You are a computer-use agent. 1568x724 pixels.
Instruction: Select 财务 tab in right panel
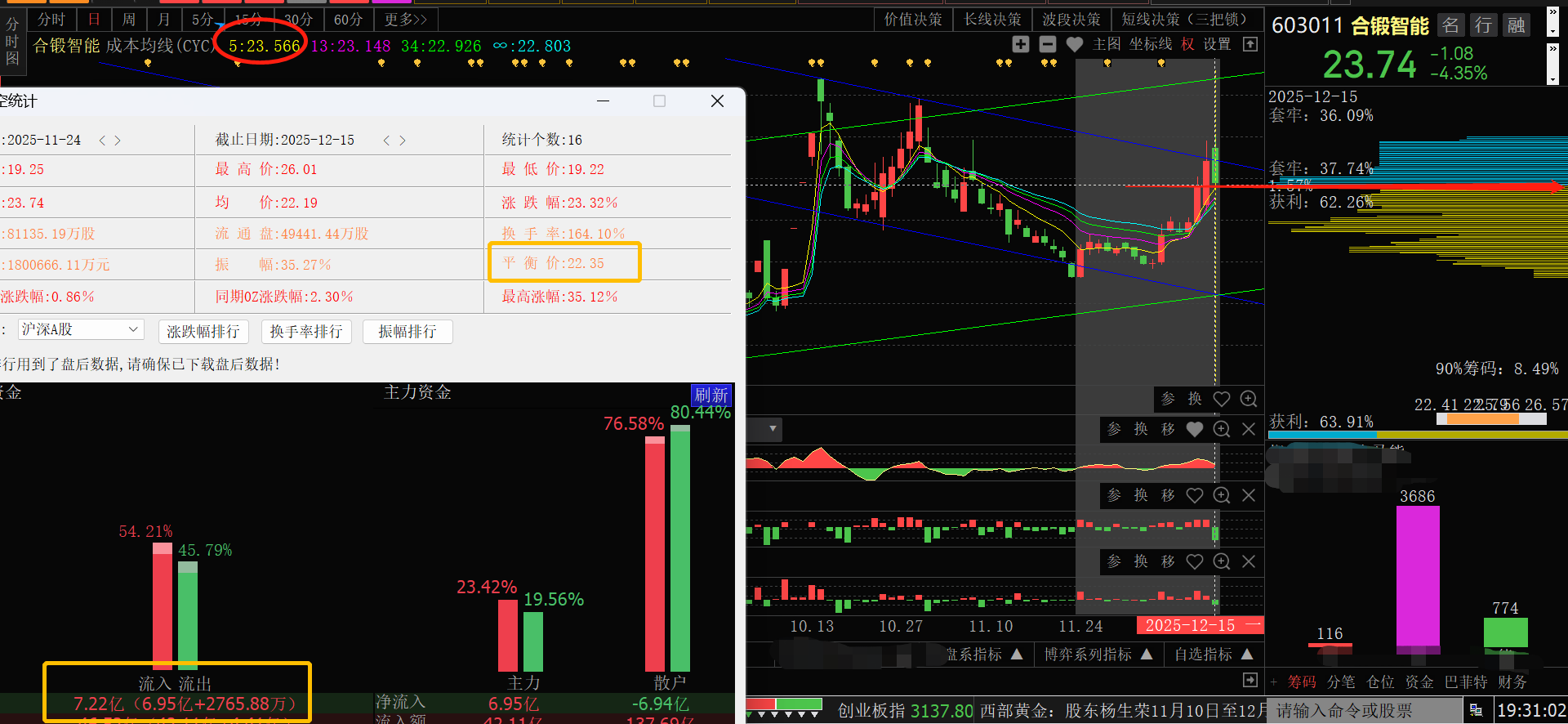tap(1512, 682)
